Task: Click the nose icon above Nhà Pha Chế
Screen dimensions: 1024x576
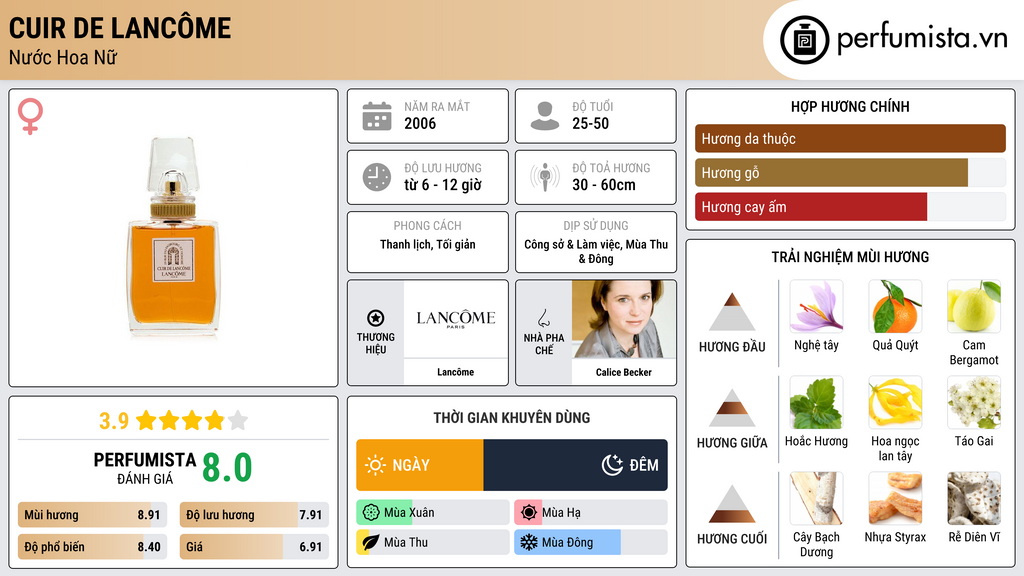Action: 544,318
